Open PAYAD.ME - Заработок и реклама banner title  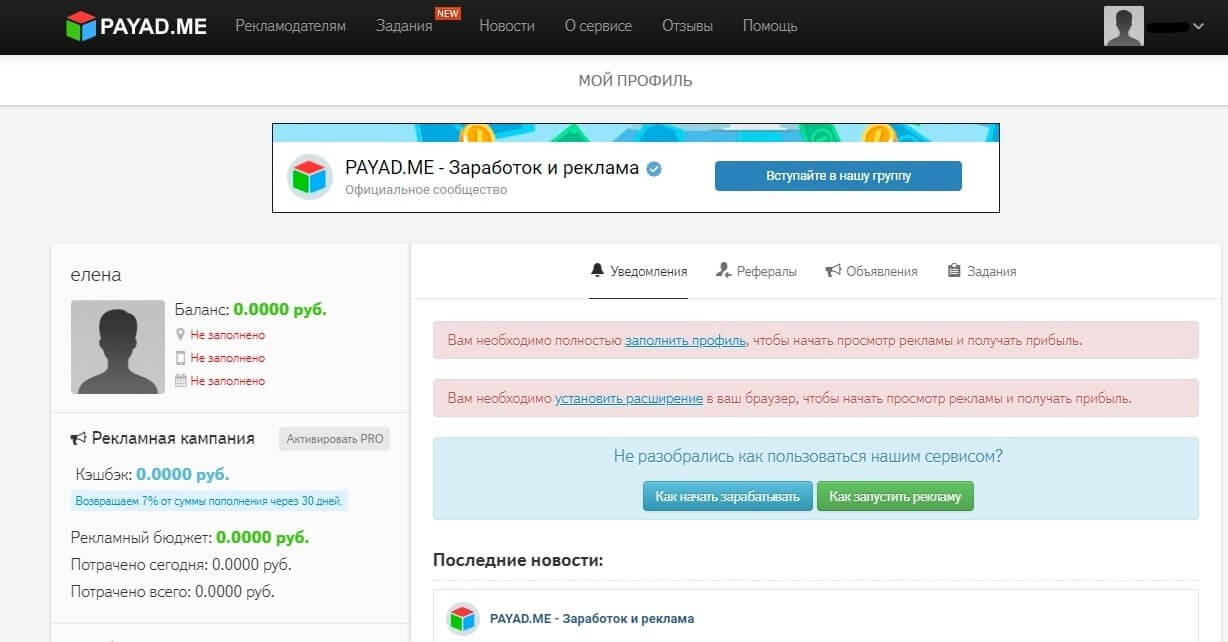click(492, 168)
